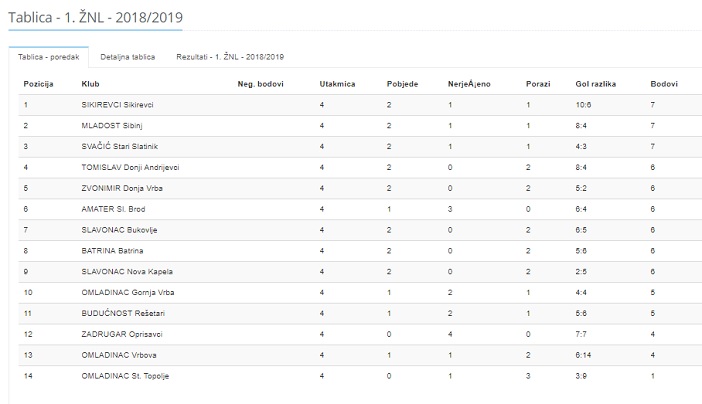The width and height of the screenshot is (702, 404).
Task: Open the Detaljna tablica tab
Action: pos(128,57)
